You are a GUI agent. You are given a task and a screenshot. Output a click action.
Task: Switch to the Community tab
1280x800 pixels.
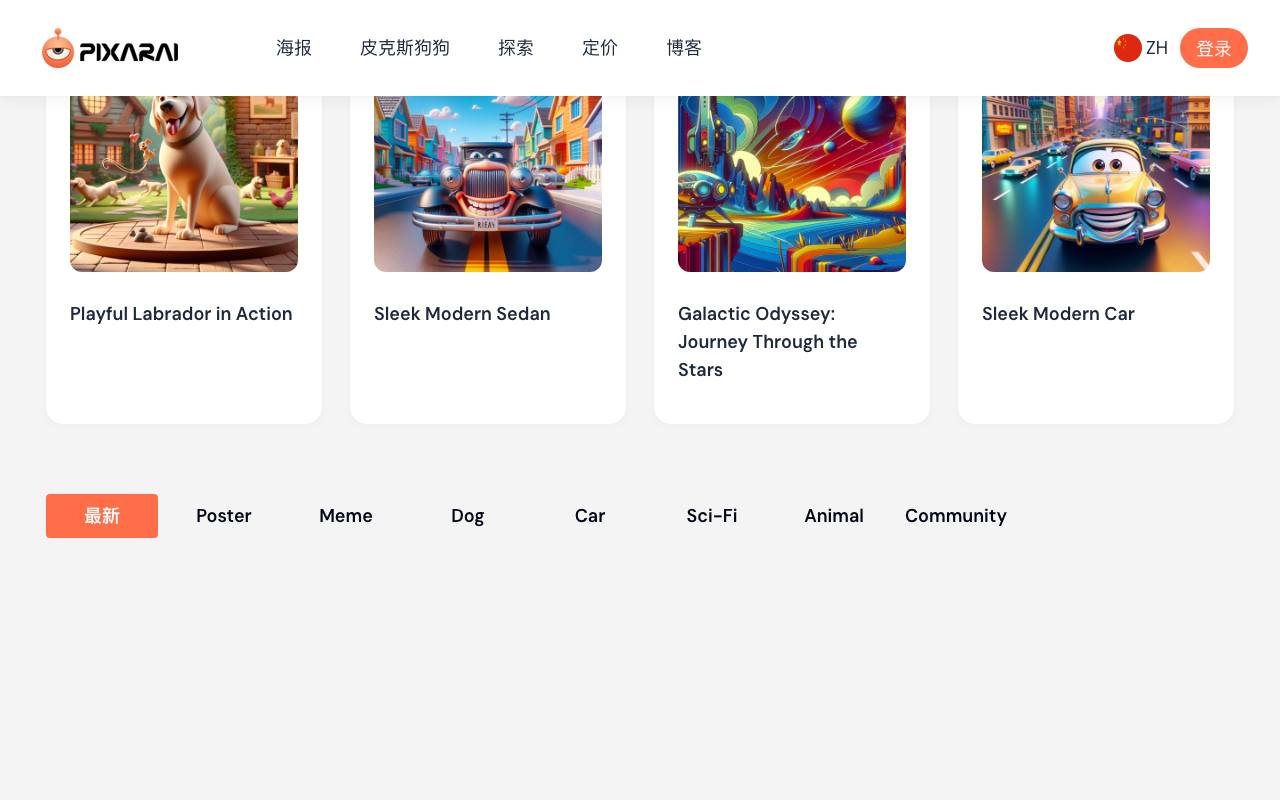[x=956, y=516]
